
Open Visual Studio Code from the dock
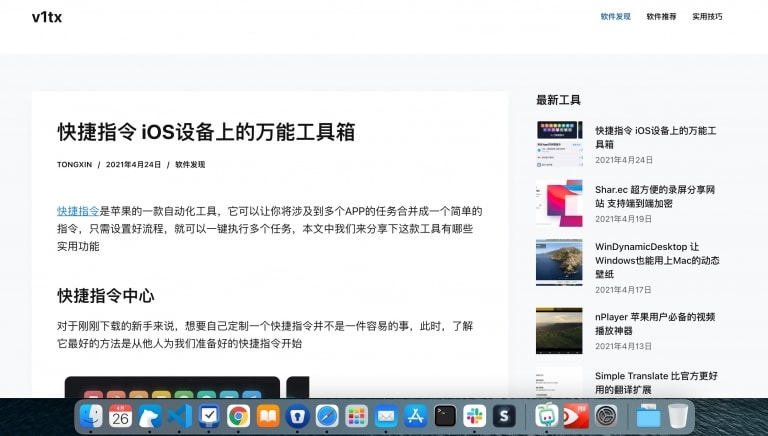point(179,416)
